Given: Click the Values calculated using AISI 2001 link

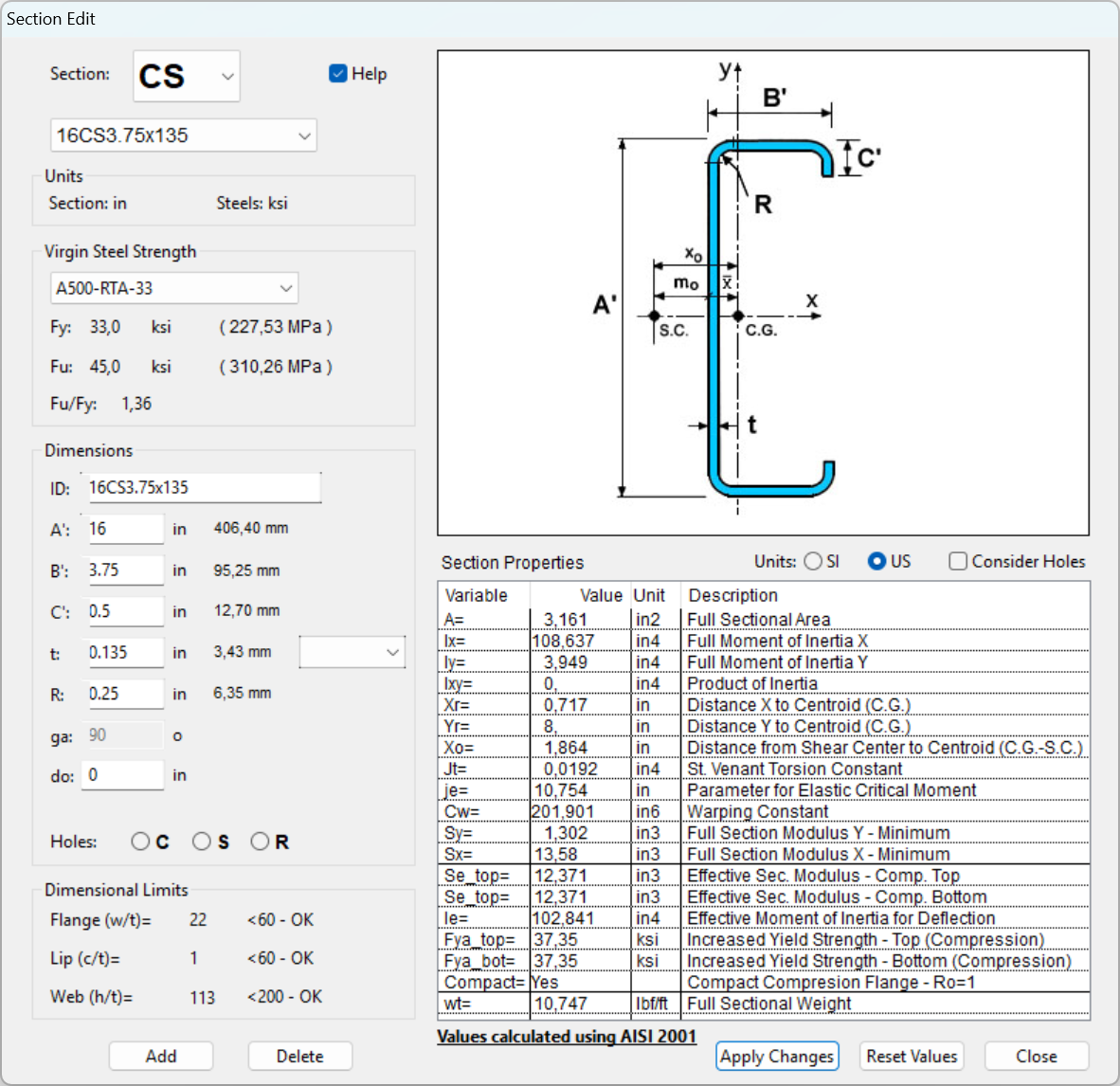Looking at the screenshot, I should click(x=567, y=1037).
